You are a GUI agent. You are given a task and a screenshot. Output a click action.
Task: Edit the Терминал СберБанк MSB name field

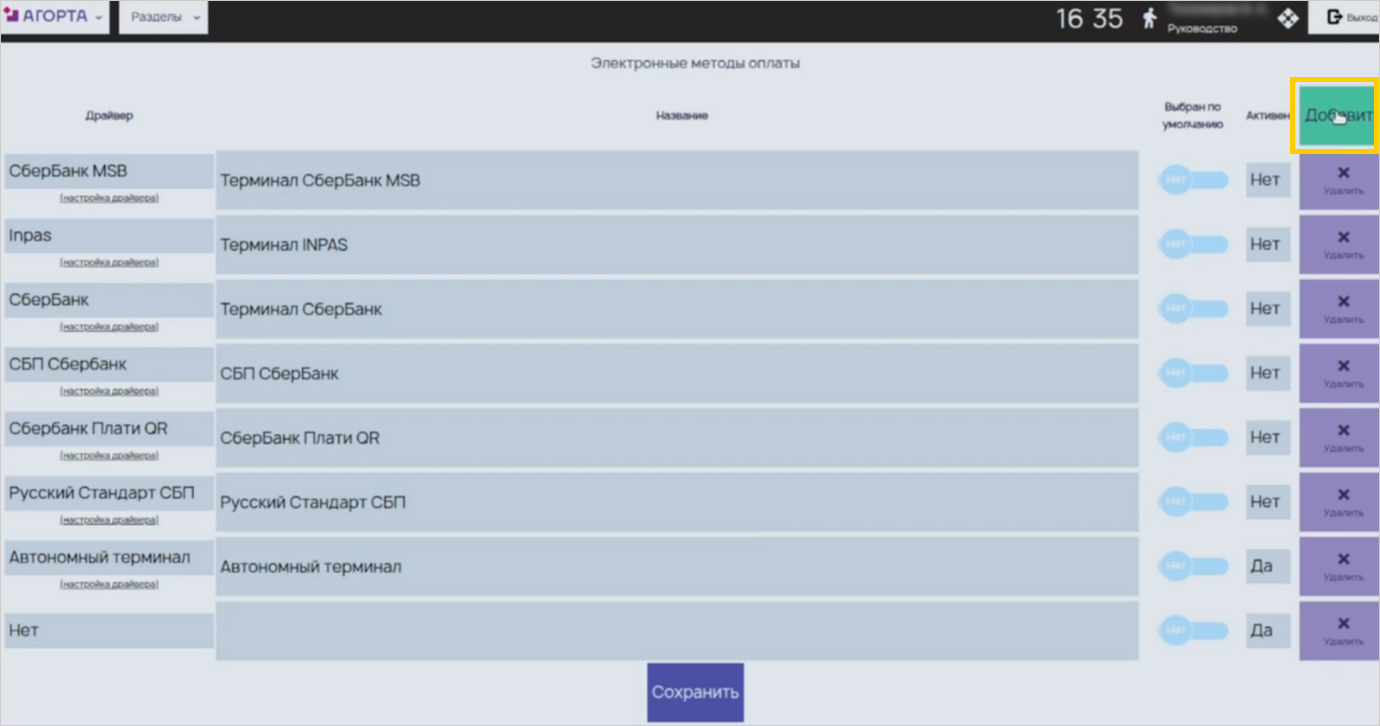(677, 181)
